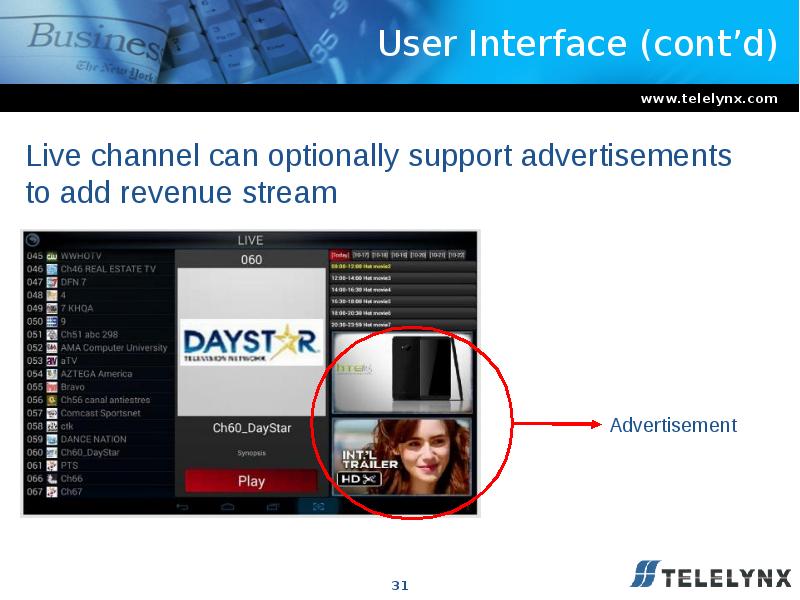Screen dimensions: 800x600
Task: Select AMA Computer University channel
Action: point(114,348)
